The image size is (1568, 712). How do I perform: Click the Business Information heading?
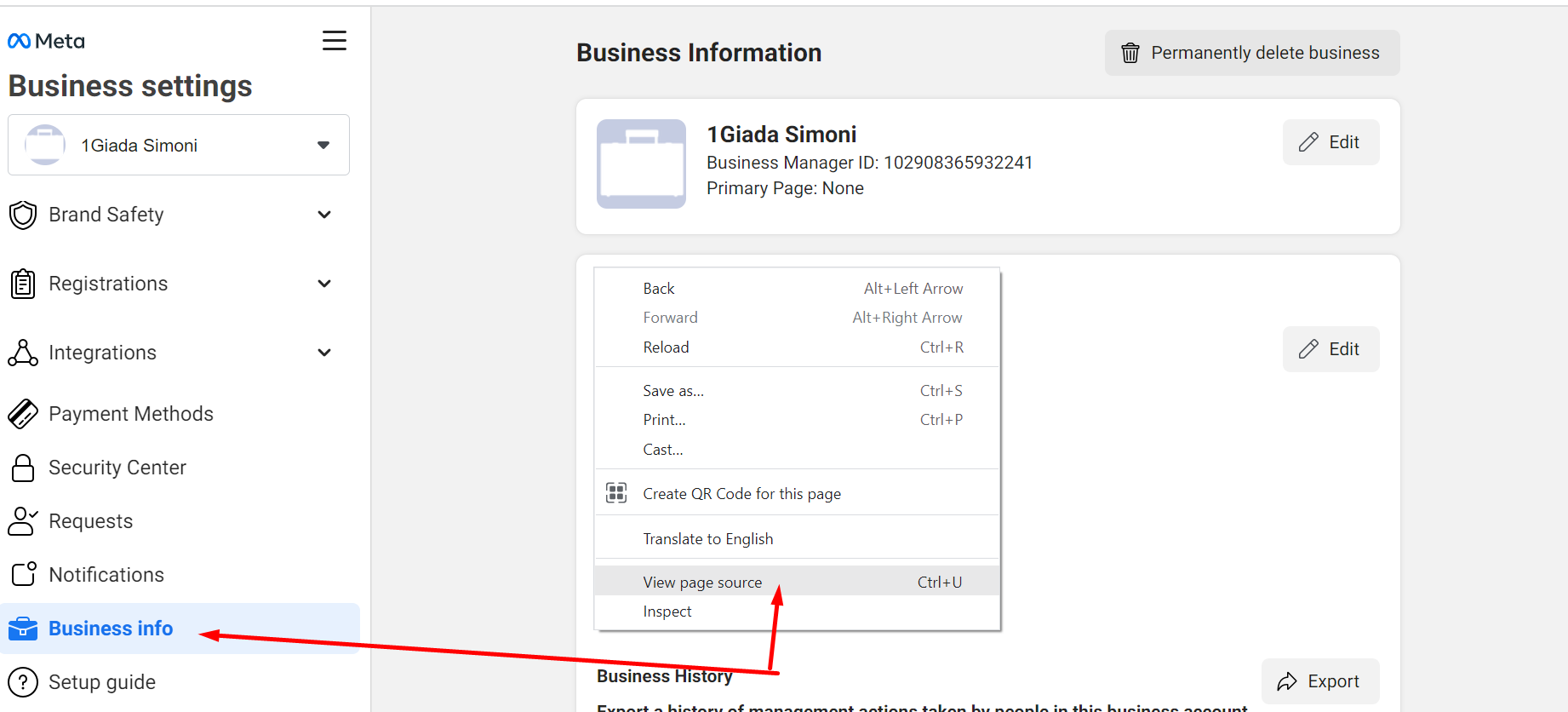[699, 53]
